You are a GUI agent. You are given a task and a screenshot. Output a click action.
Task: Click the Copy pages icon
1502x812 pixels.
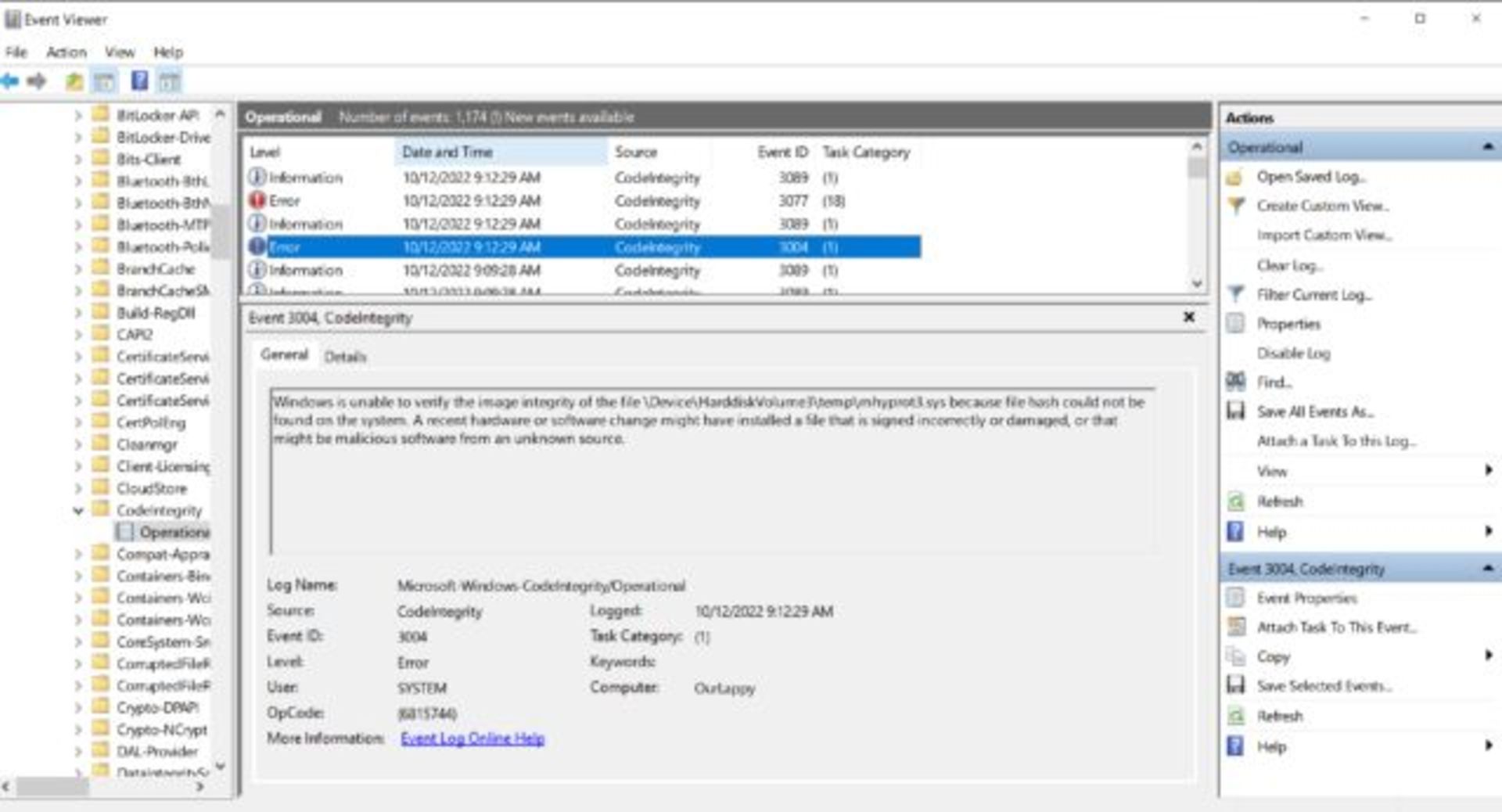[x=1235, y=656]
